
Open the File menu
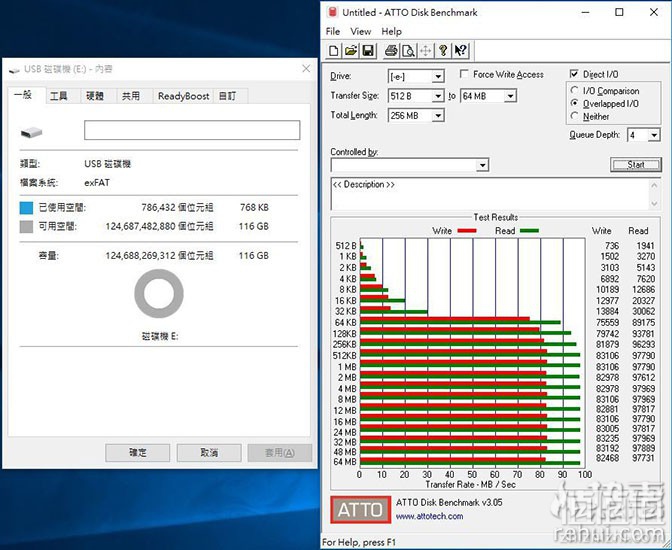tap(333, 31)
